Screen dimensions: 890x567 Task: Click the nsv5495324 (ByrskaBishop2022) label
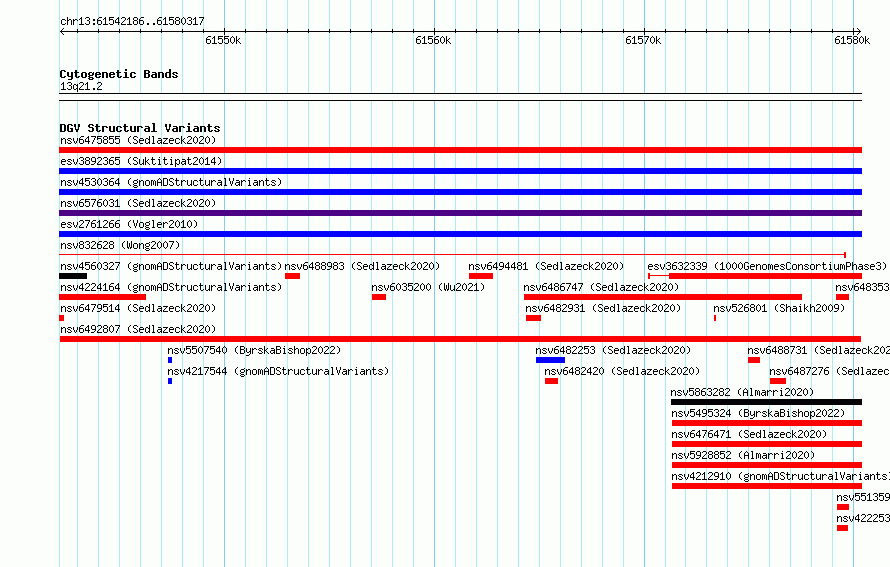[758, 413]
